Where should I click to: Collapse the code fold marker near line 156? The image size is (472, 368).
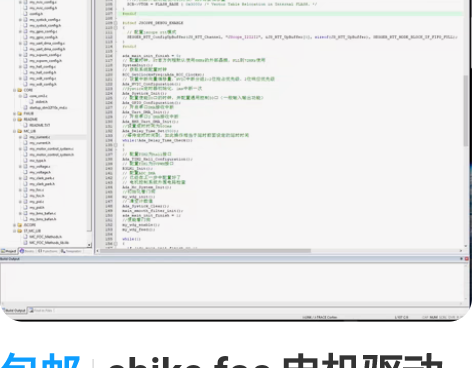(116, 244)
